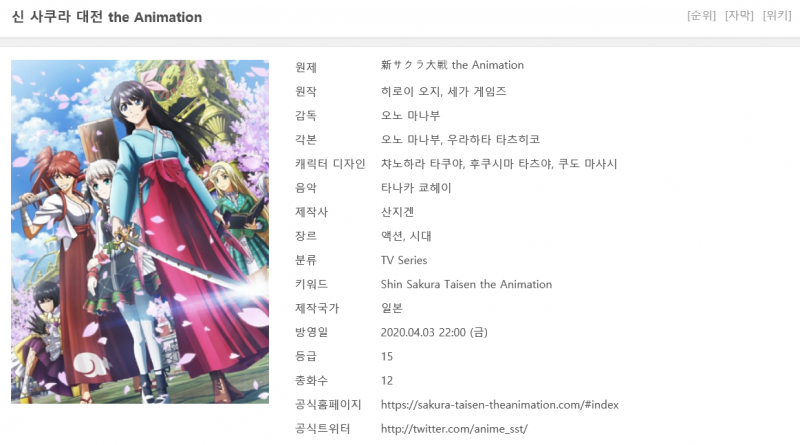Open the official homepage URL
Screen dimensions: 800x445
point(499,405)
